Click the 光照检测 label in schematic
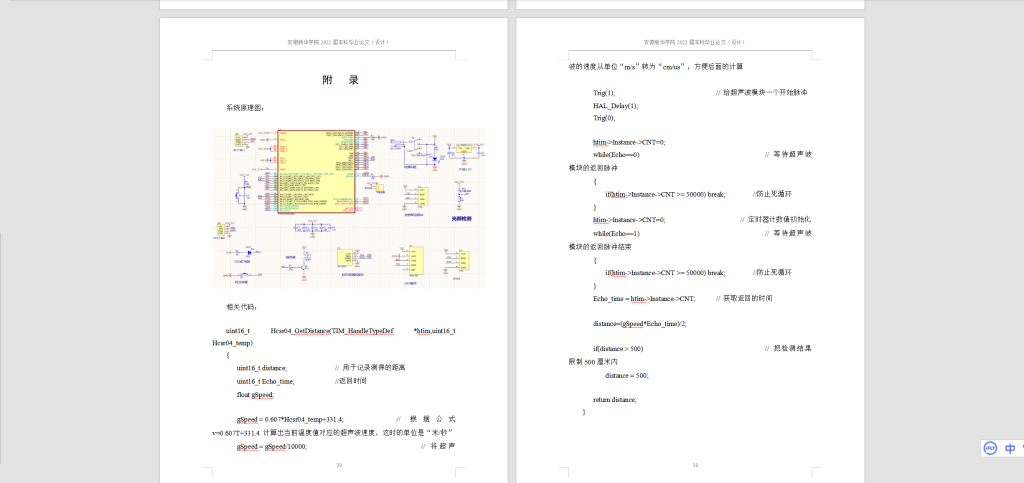The width and height of the screenshot is (1024, 483). pos(462,217)
